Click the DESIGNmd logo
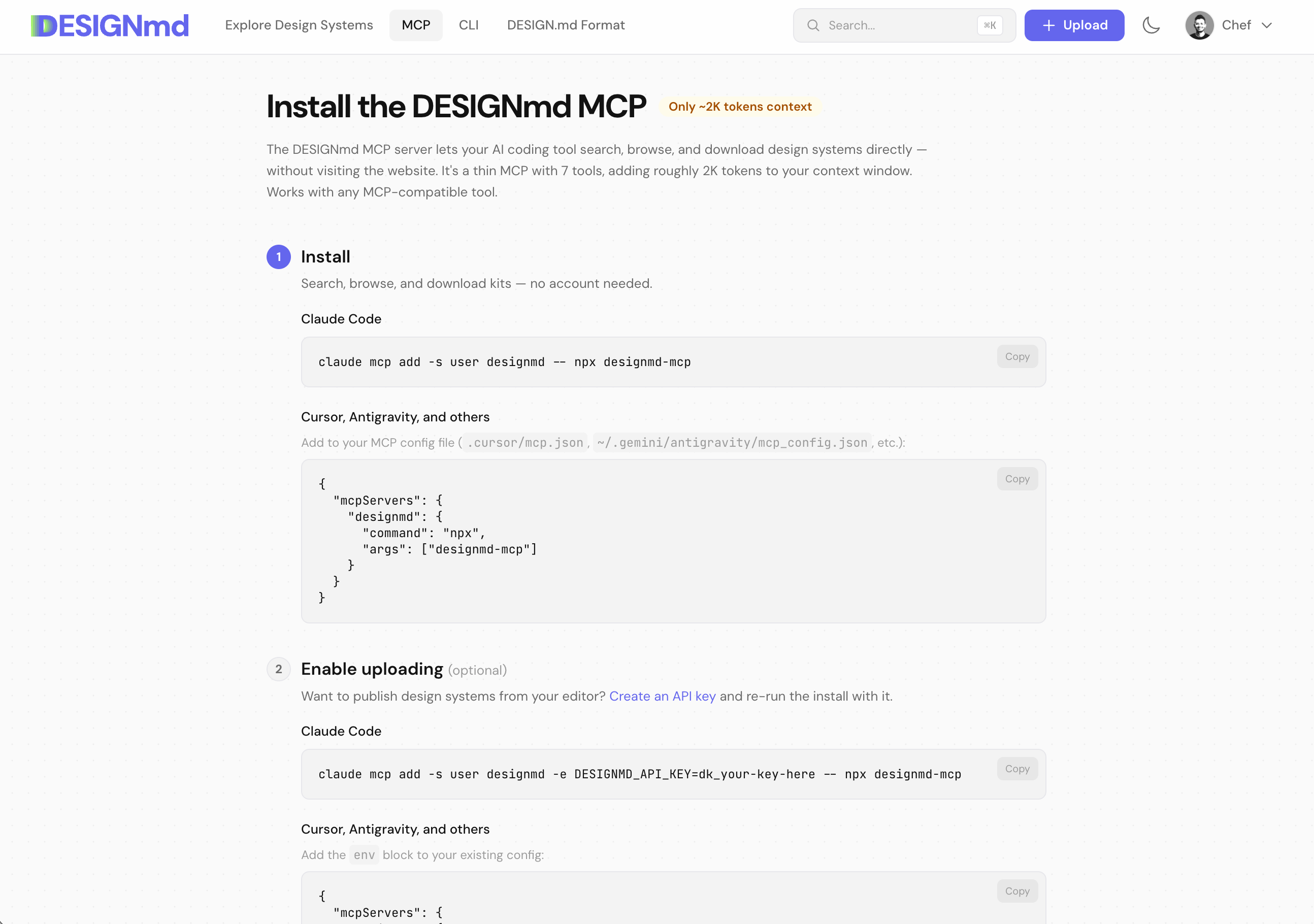This screenshot has height=924, width=1314. click(109, 24)
